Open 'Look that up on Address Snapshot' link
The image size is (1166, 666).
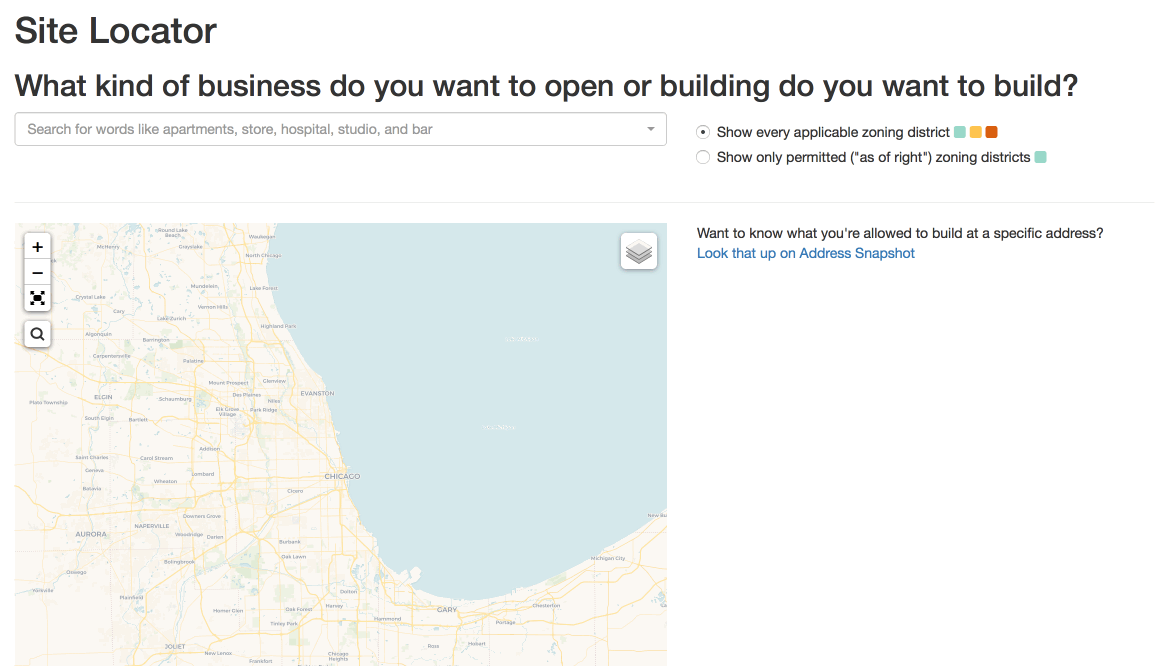pos(805,253)
